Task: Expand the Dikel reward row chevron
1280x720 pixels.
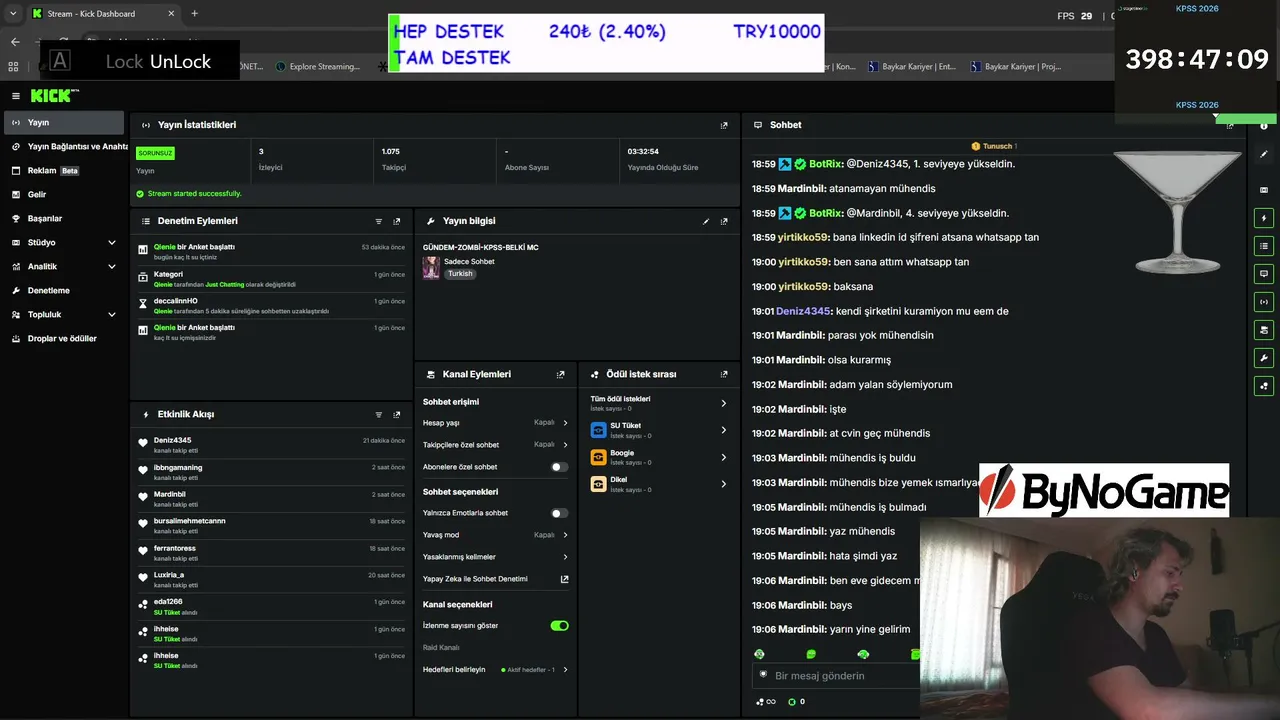Action: coord(724,484)
